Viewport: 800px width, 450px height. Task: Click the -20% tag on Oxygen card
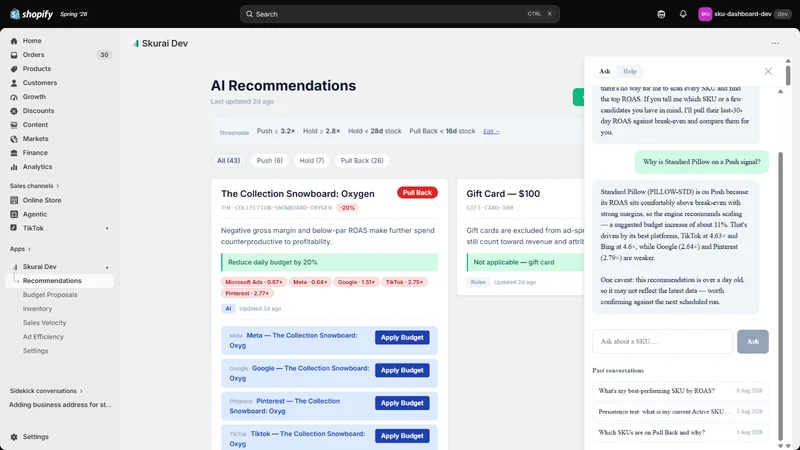[x=347, y=208]
